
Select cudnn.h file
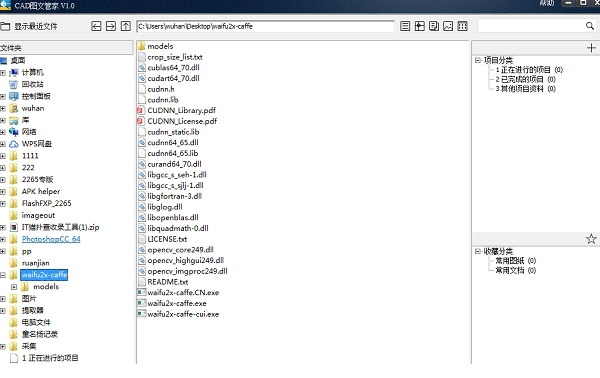pos(161,89)
